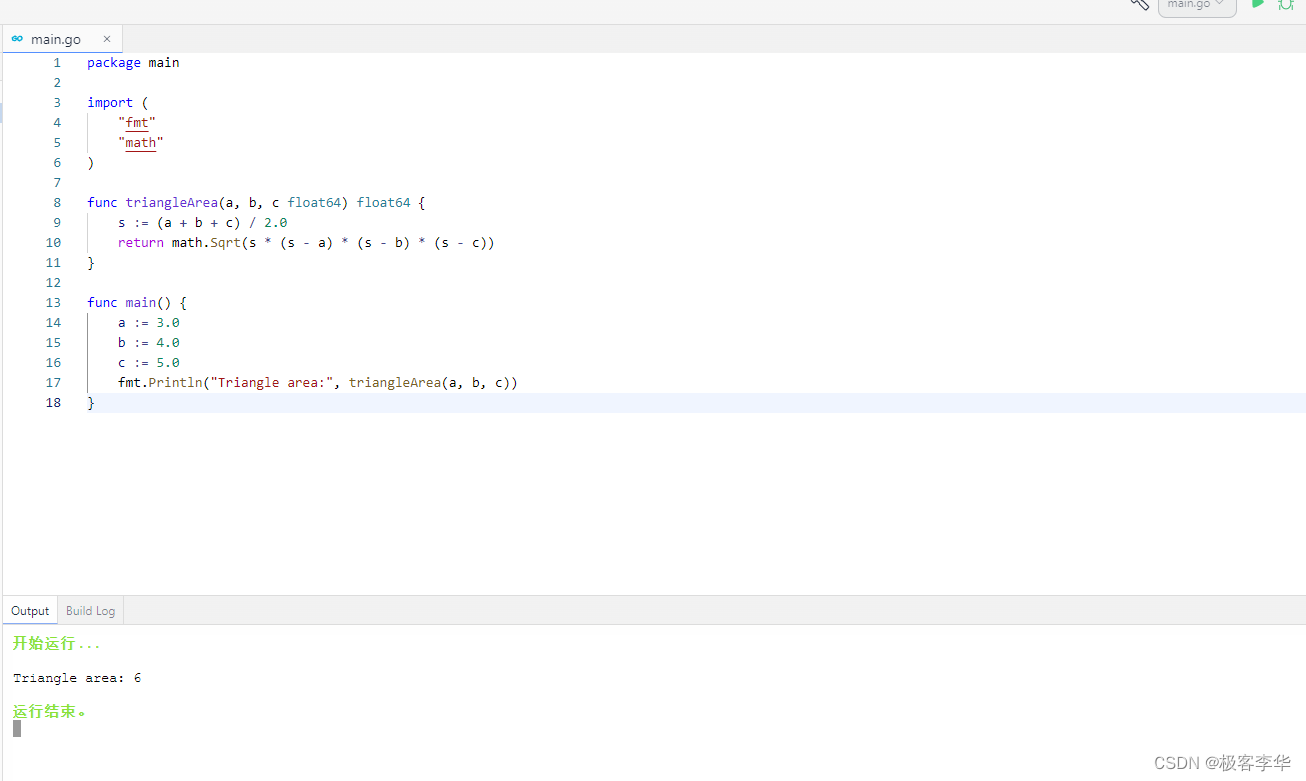Click the "b := 4.0" line
Image resolution: width=1306 pixels, height=781 pixels.
pos(149,342)
